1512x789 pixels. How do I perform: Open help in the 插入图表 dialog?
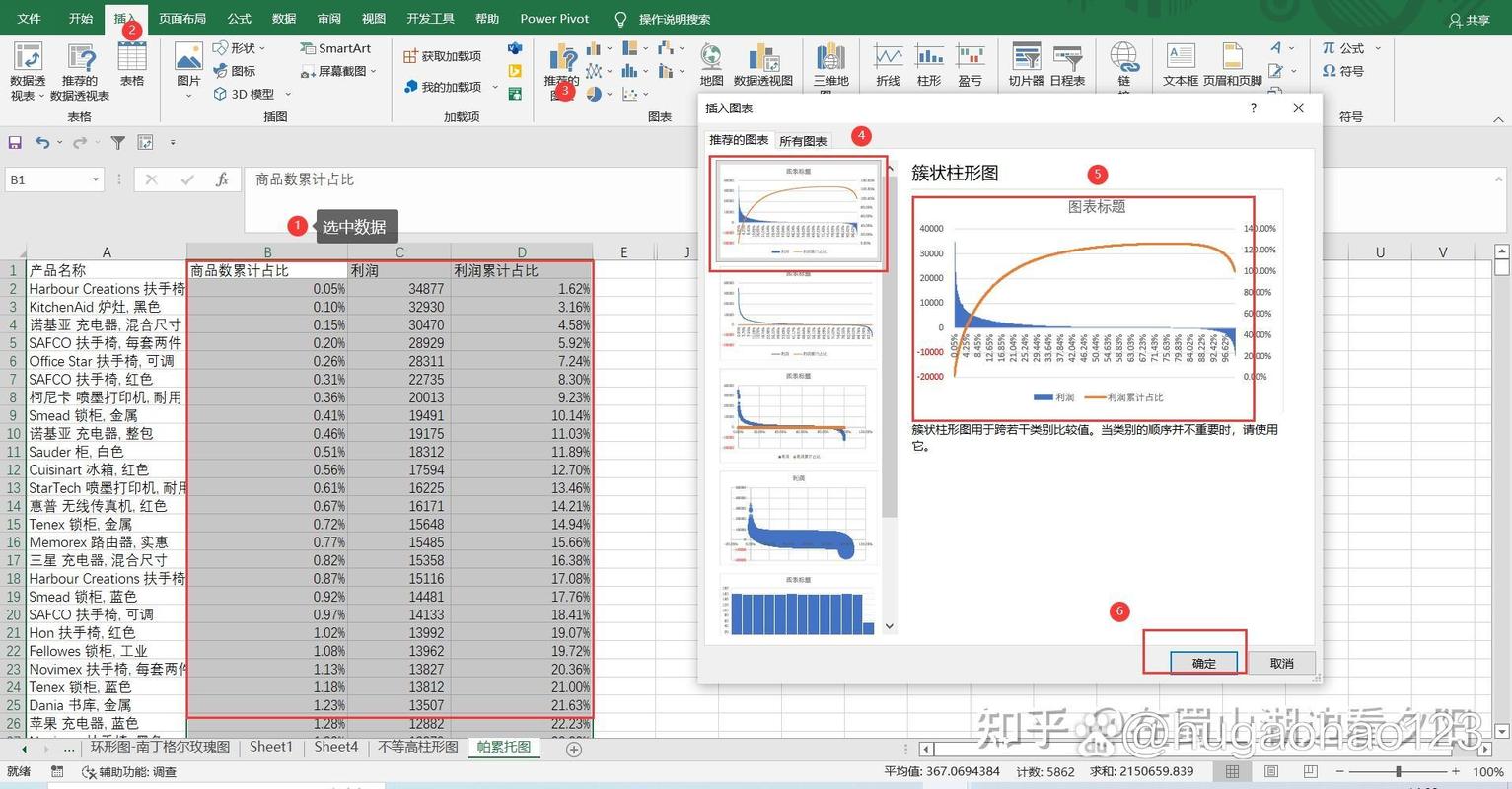[1254, 108]
